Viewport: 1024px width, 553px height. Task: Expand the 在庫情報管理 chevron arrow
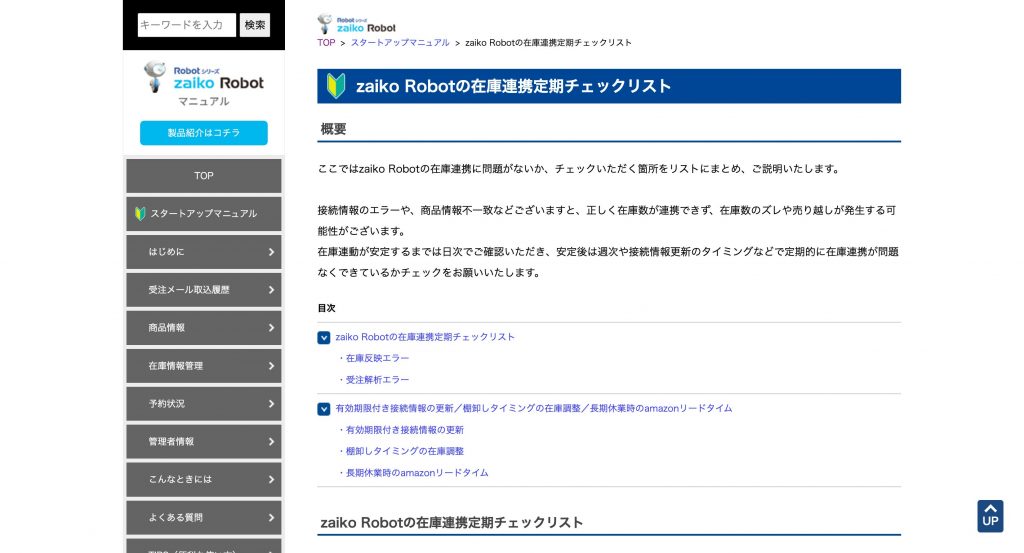point(271,366)
